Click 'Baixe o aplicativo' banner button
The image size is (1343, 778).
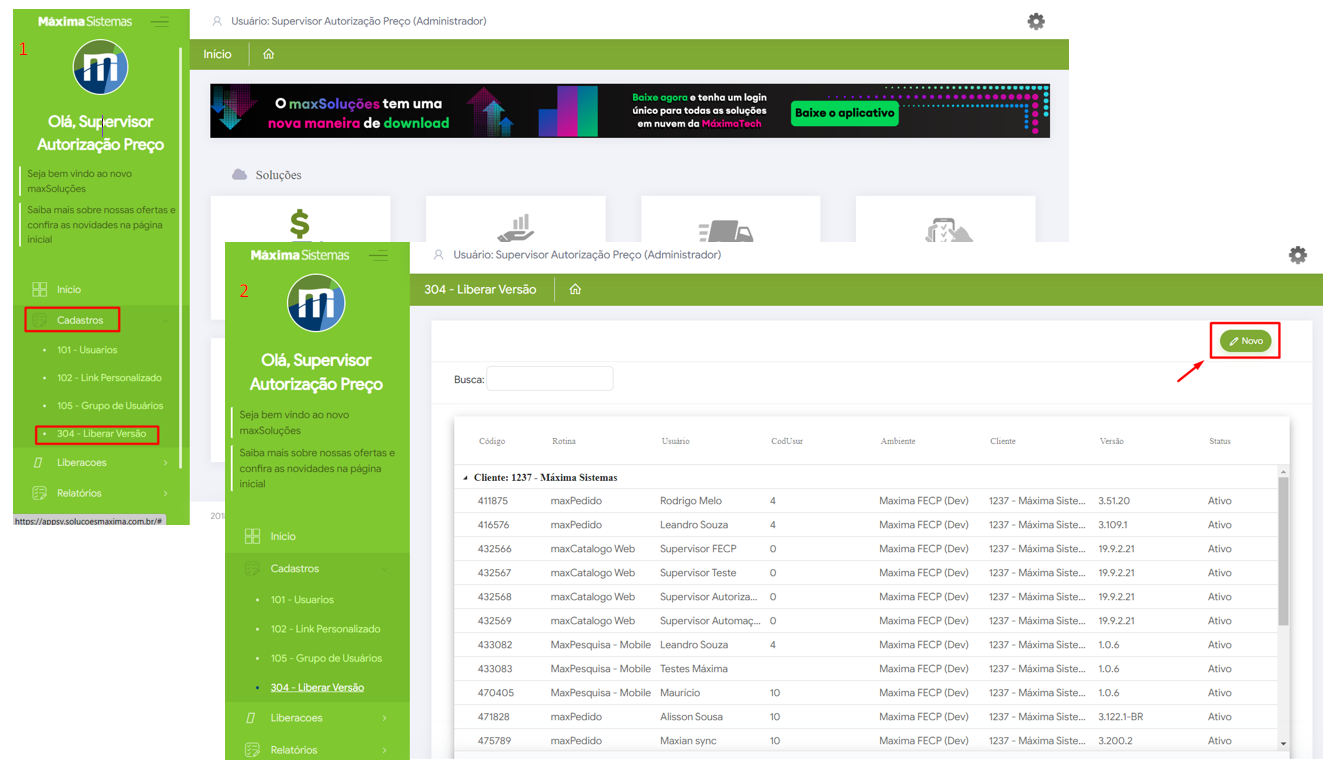click(x=844, y=113)
